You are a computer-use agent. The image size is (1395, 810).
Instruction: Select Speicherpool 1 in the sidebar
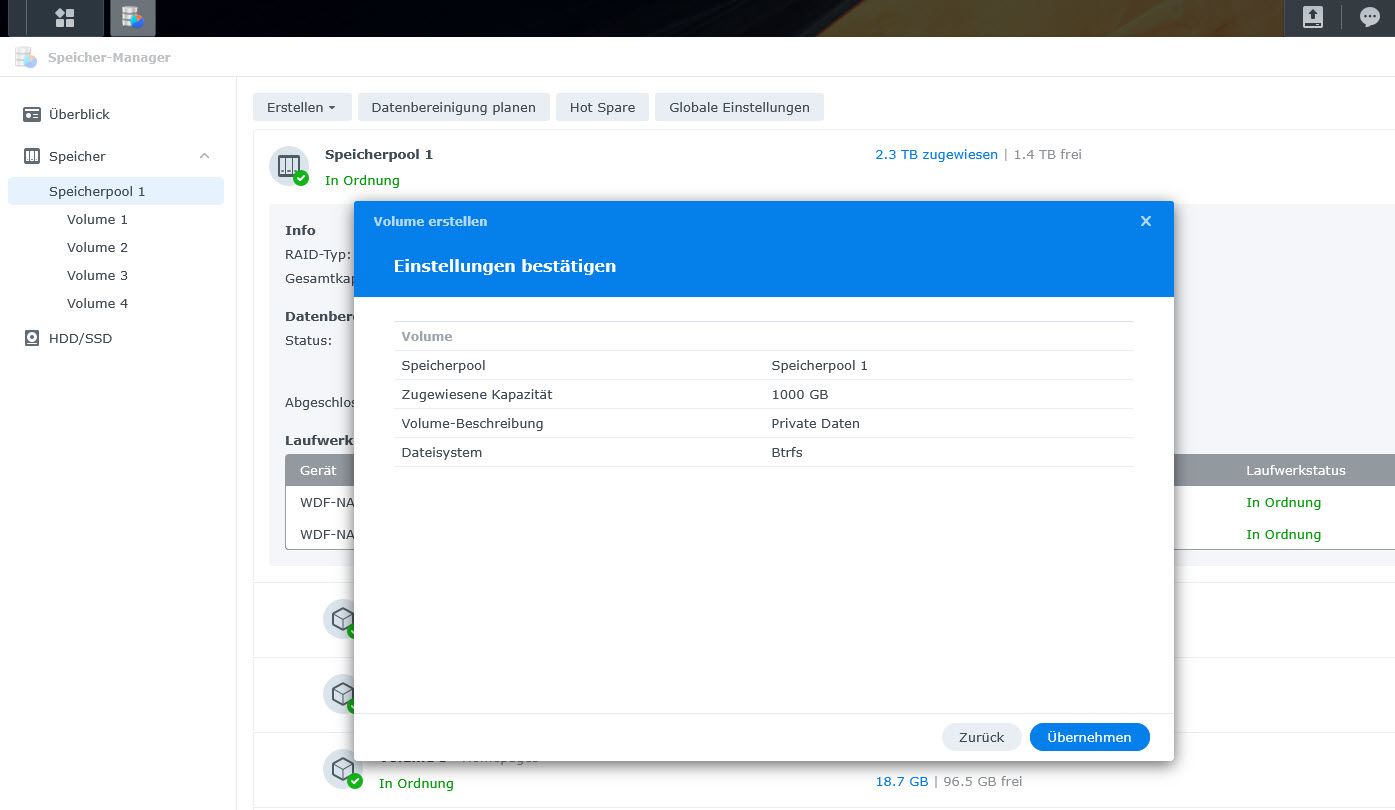(97, 191)
